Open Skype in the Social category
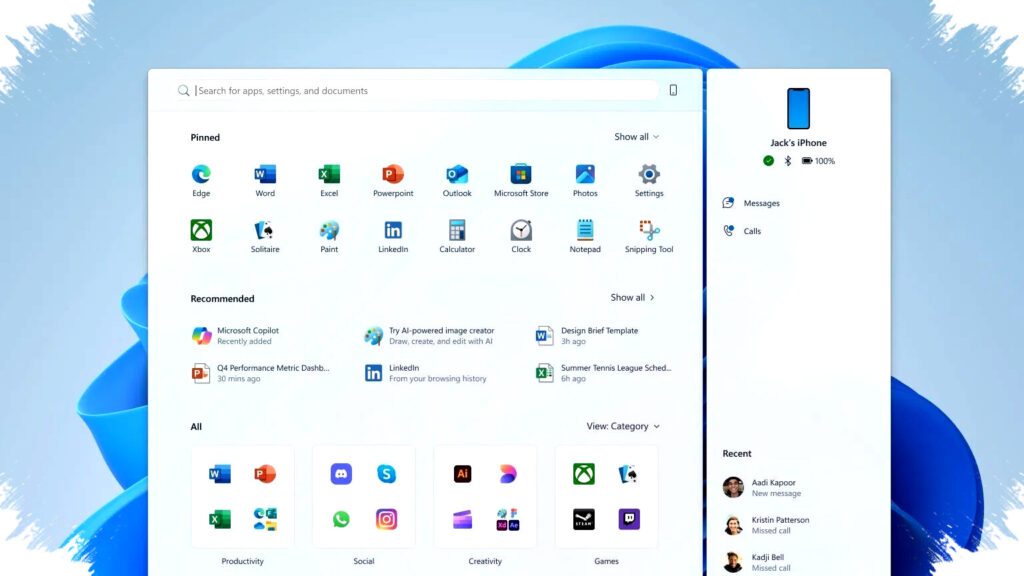 pos(387,473)
